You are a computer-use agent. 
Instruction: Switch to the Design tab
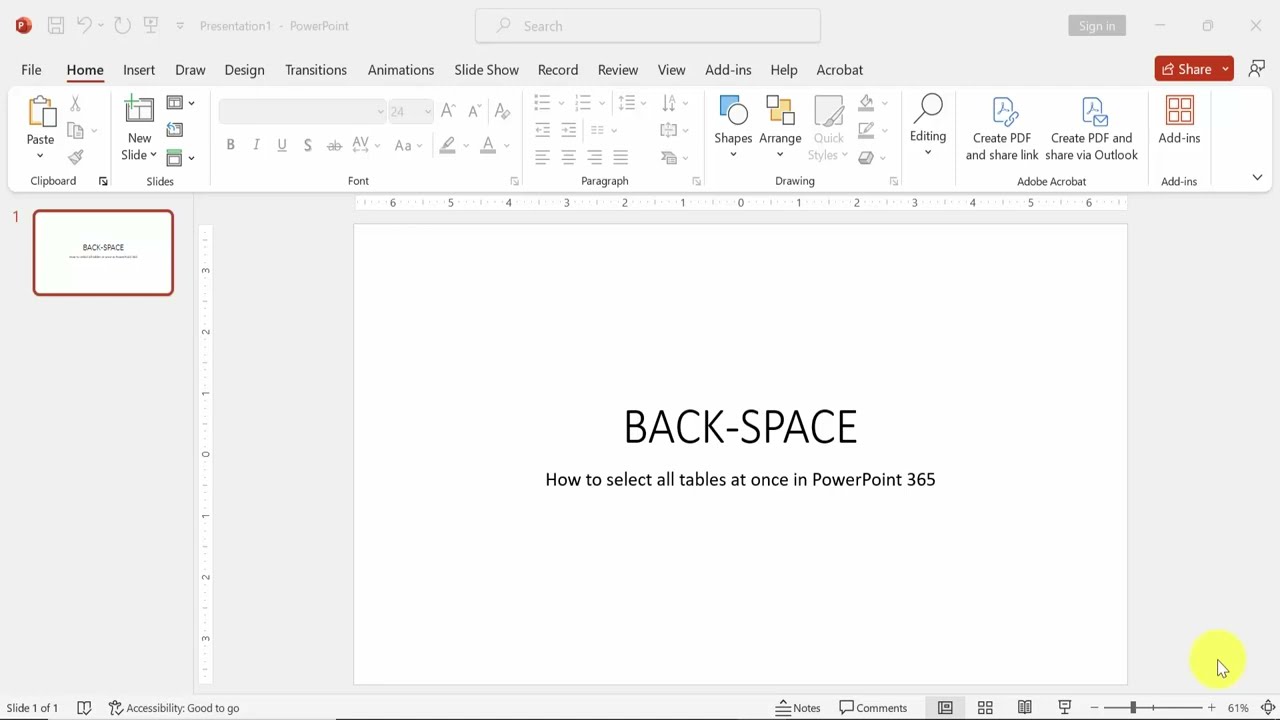coord(244,70)
